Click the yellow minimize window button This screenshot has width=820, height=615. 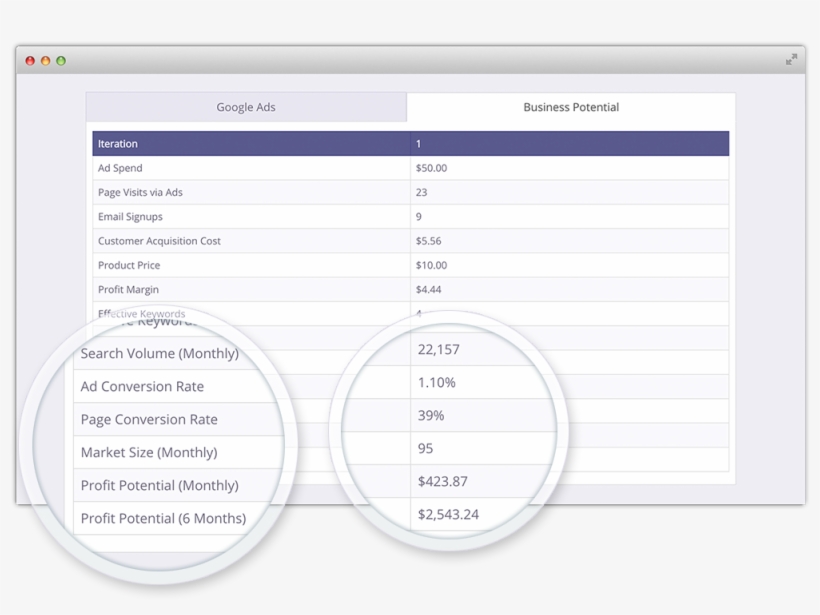[x=45, y=61]
